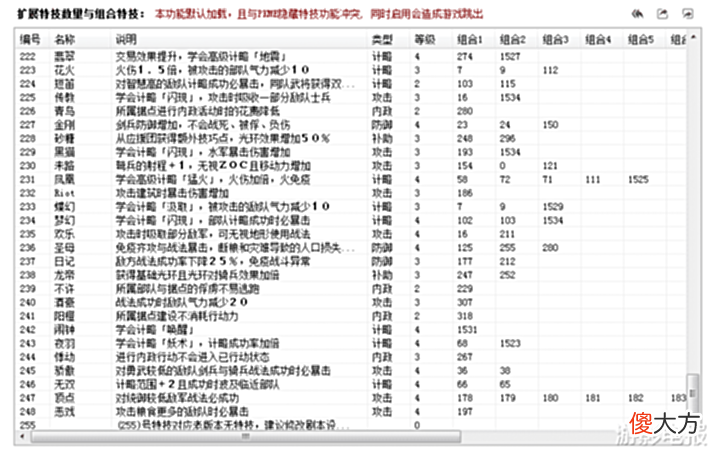This screenshot has height=461, width=719.
Task: Click the 211 value in row 235
Action: 507,234
